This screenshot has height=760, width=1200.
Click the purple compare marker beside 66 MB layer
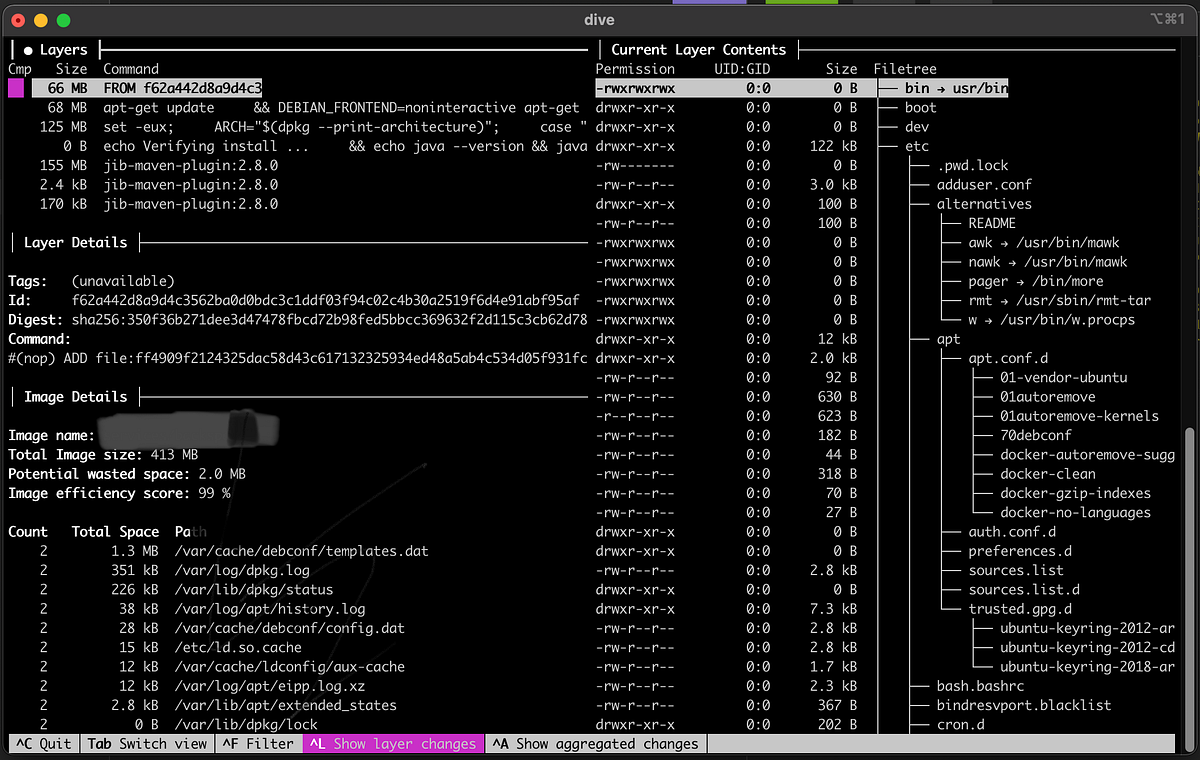pos(16,88)
